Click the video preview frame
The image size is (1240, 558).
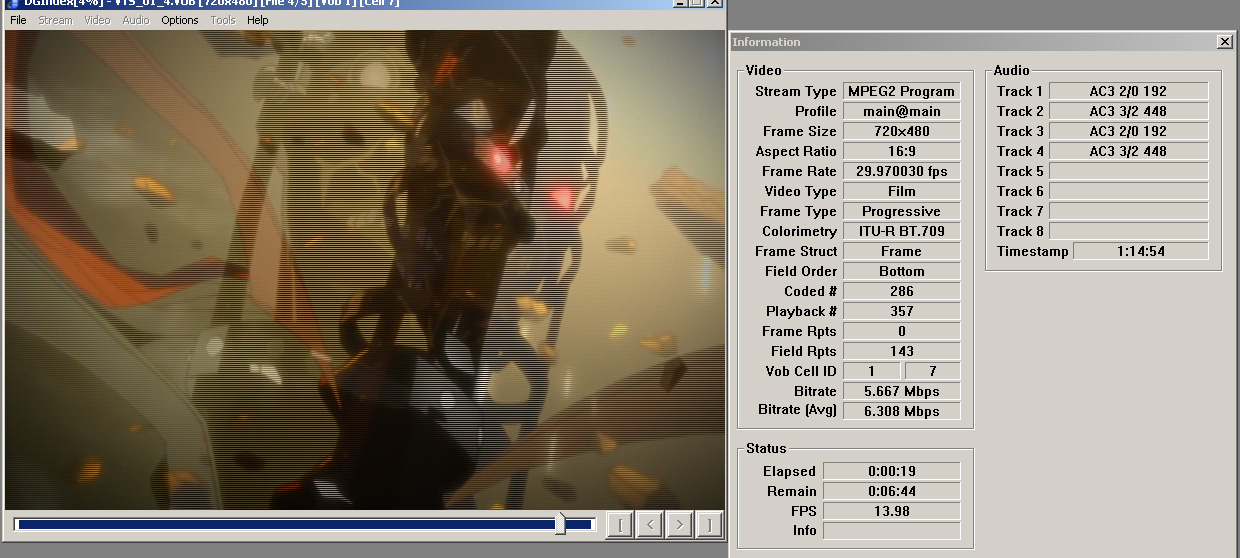364,270
